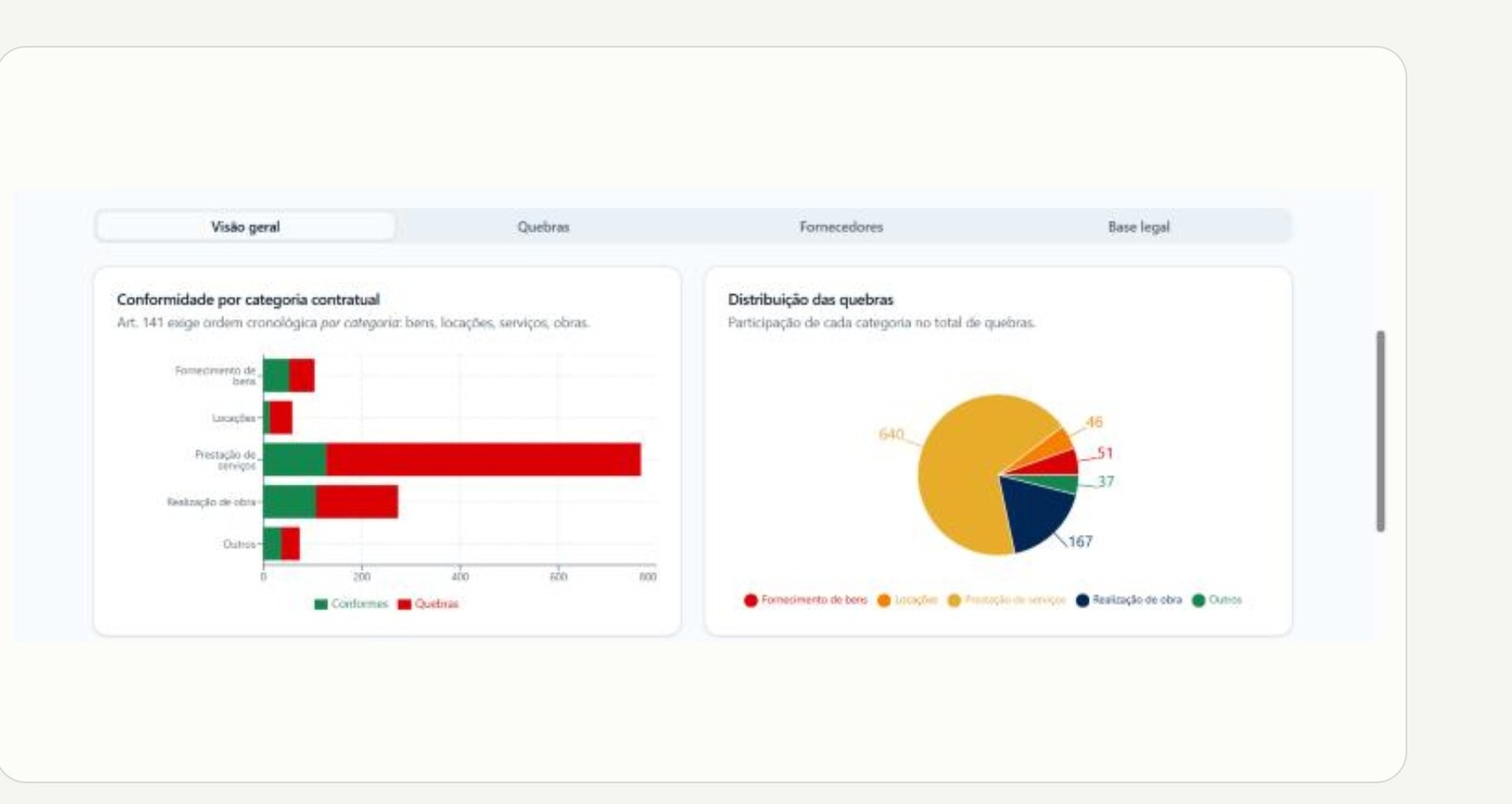Screen dimensions: 1512x804
Task: Click the green Outros legend marker
Action: point(1199,601)
